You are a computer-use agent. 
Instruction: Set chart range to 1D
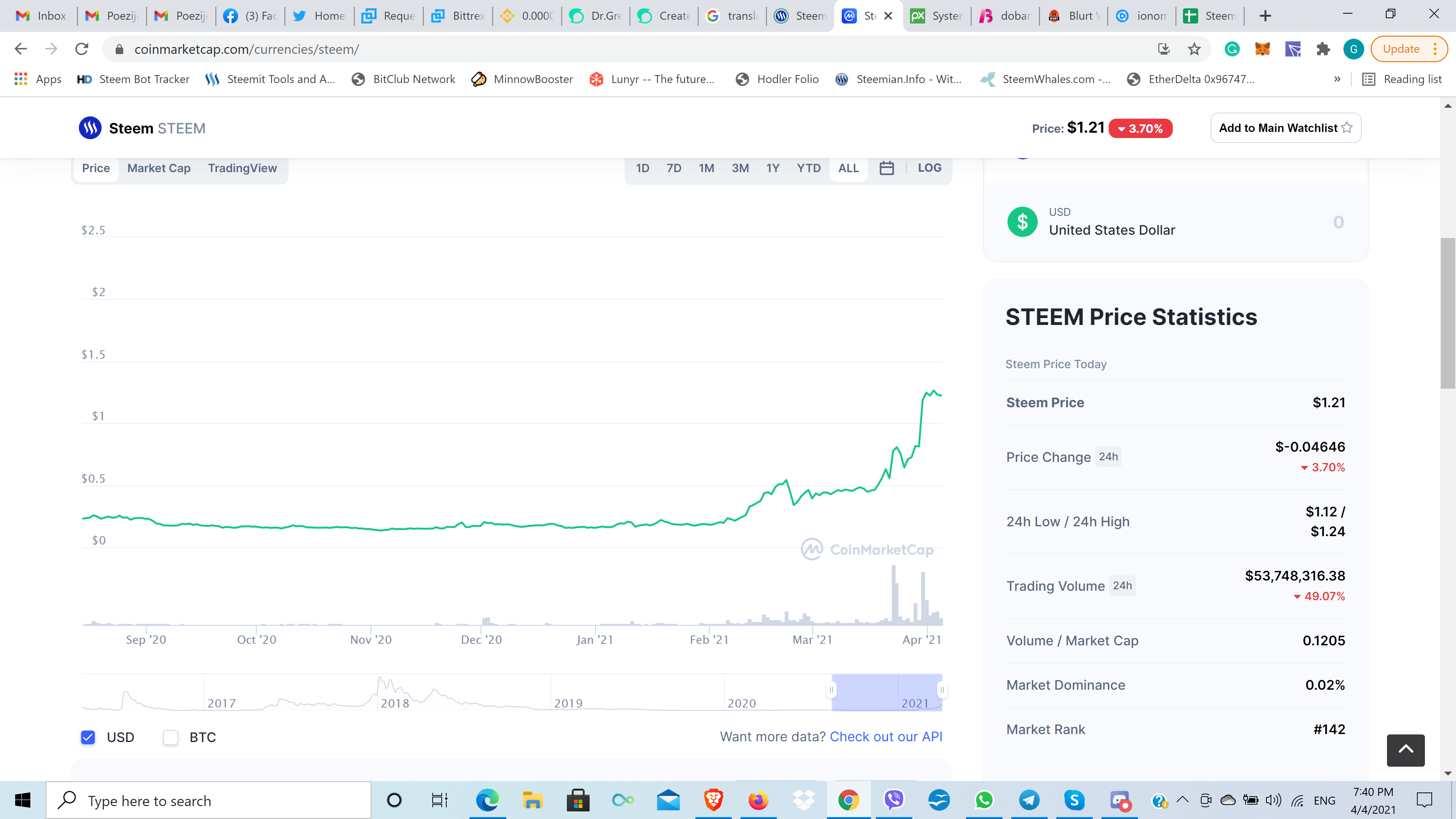coord(643,168)
